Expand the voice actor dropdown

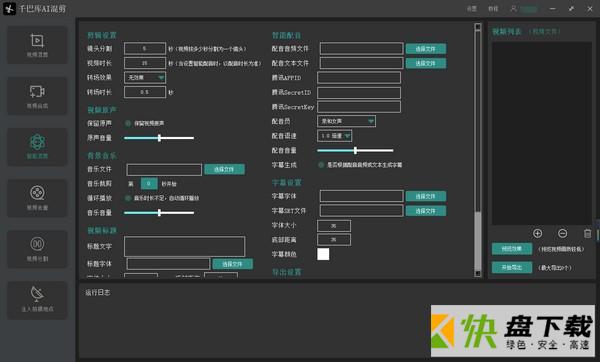point(346,121)
